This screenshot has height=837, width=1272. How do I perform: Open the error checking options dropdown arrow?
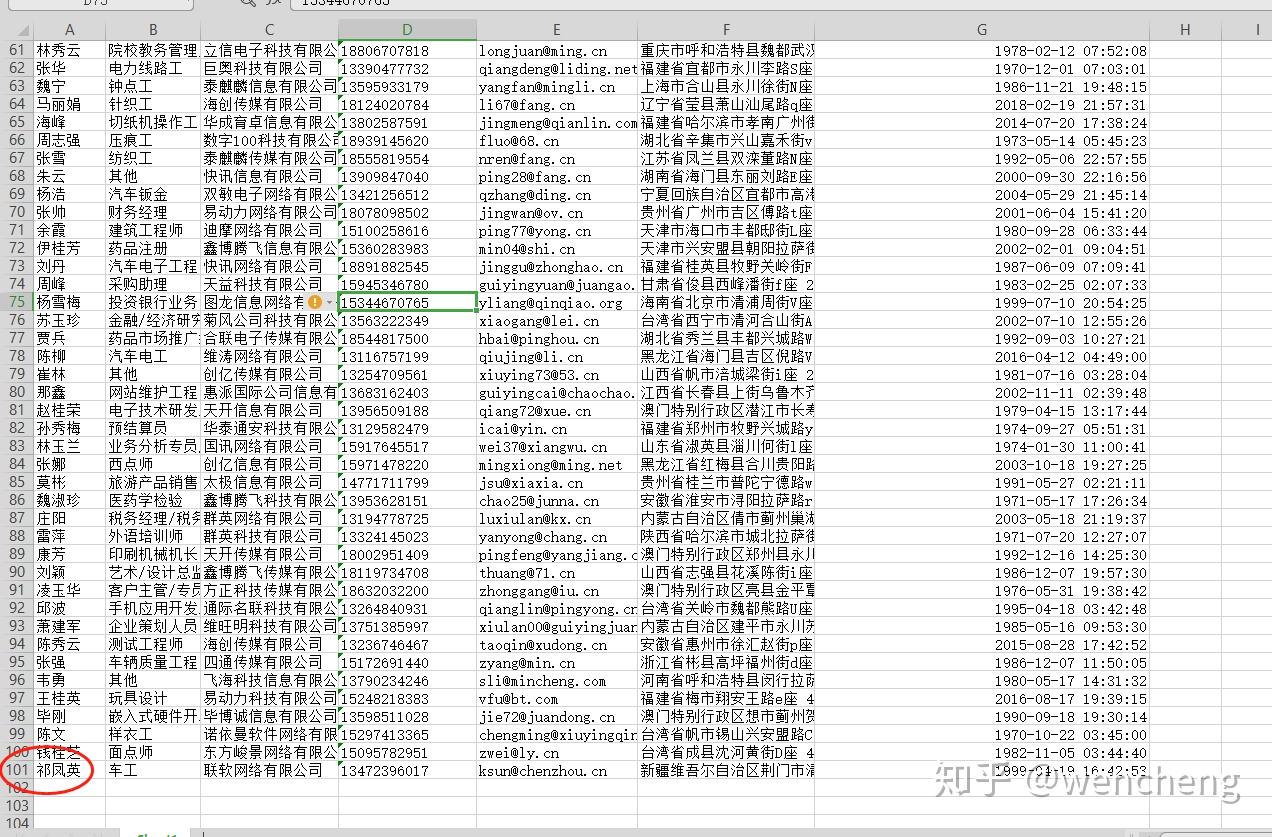pos(331,301)
